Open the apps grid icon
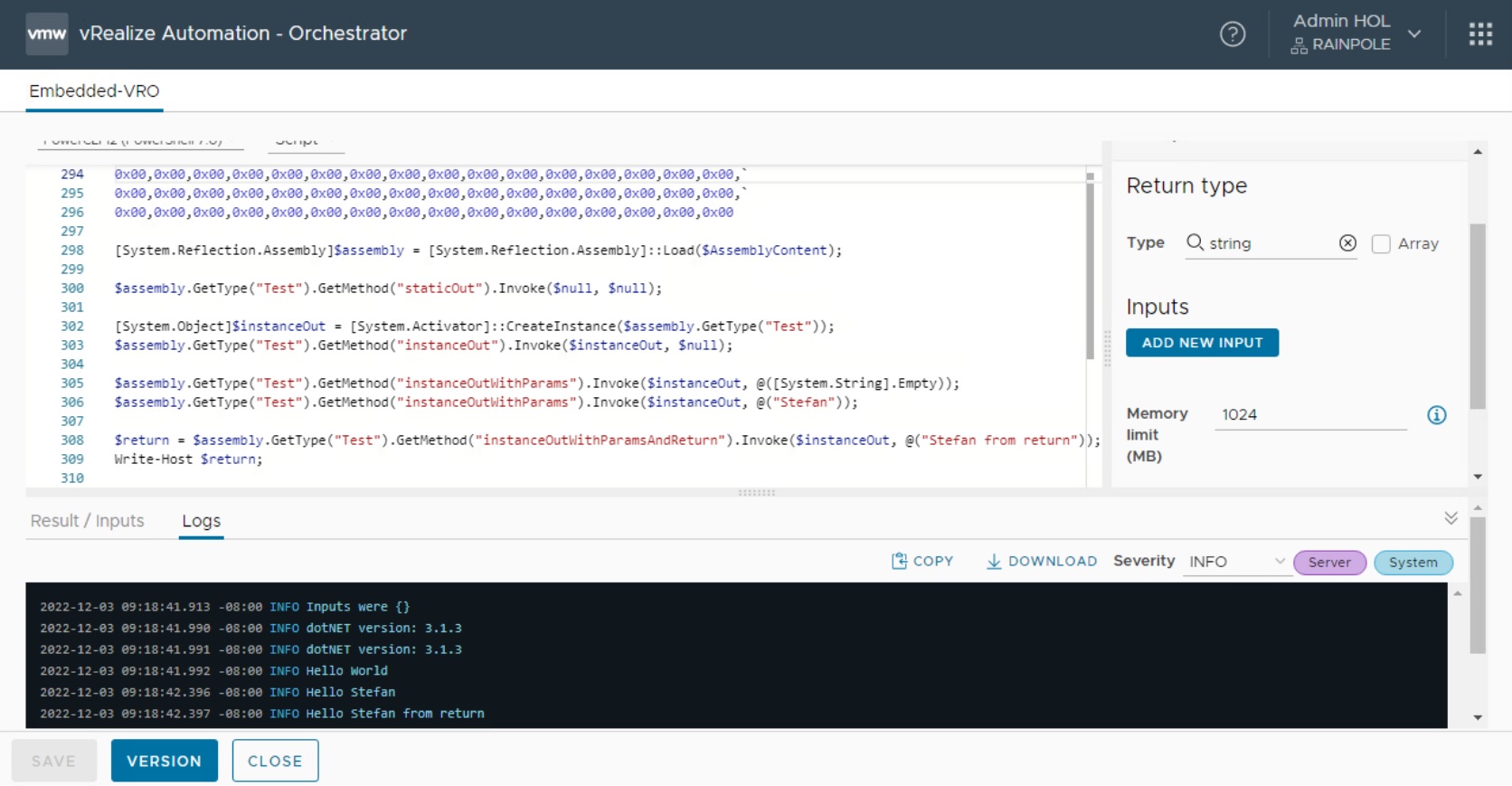 point(1480,34)
